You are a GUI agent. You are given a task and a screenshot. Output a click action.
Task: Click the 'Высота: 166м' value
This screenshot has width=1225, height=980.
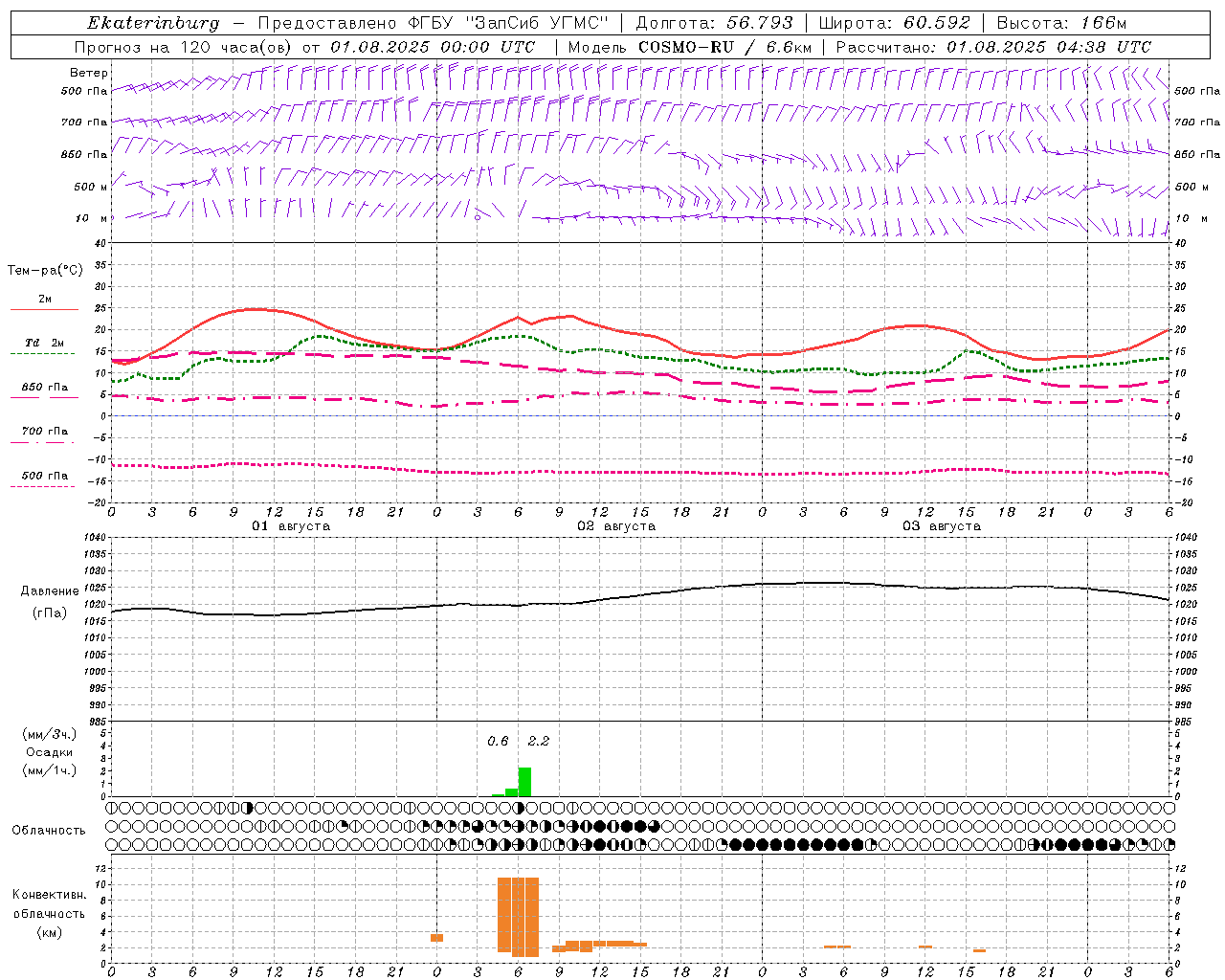(1061, 23)
